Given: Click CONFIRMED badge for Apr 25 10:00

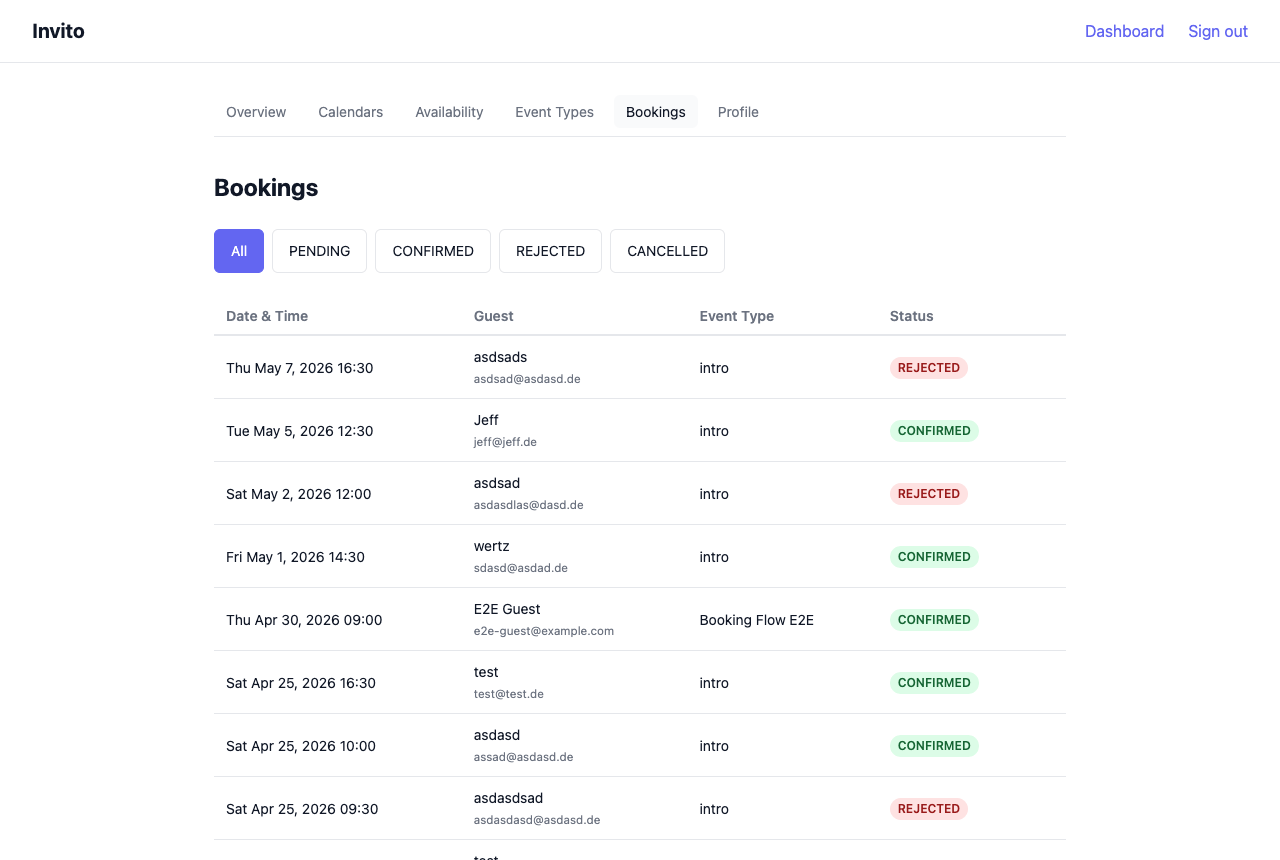Looking at the screenshot, I should [x=934, y=746].
